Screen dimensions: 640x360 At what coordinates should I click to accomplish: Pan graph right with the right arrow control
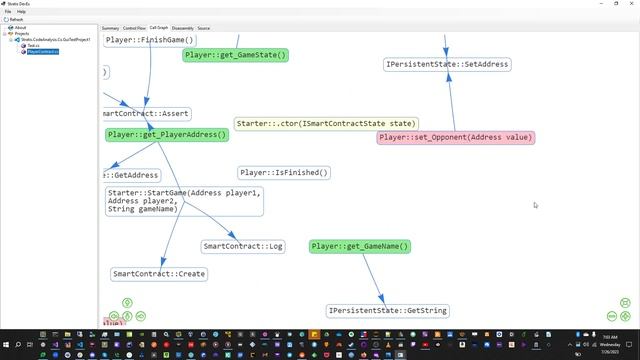(141, 316)
